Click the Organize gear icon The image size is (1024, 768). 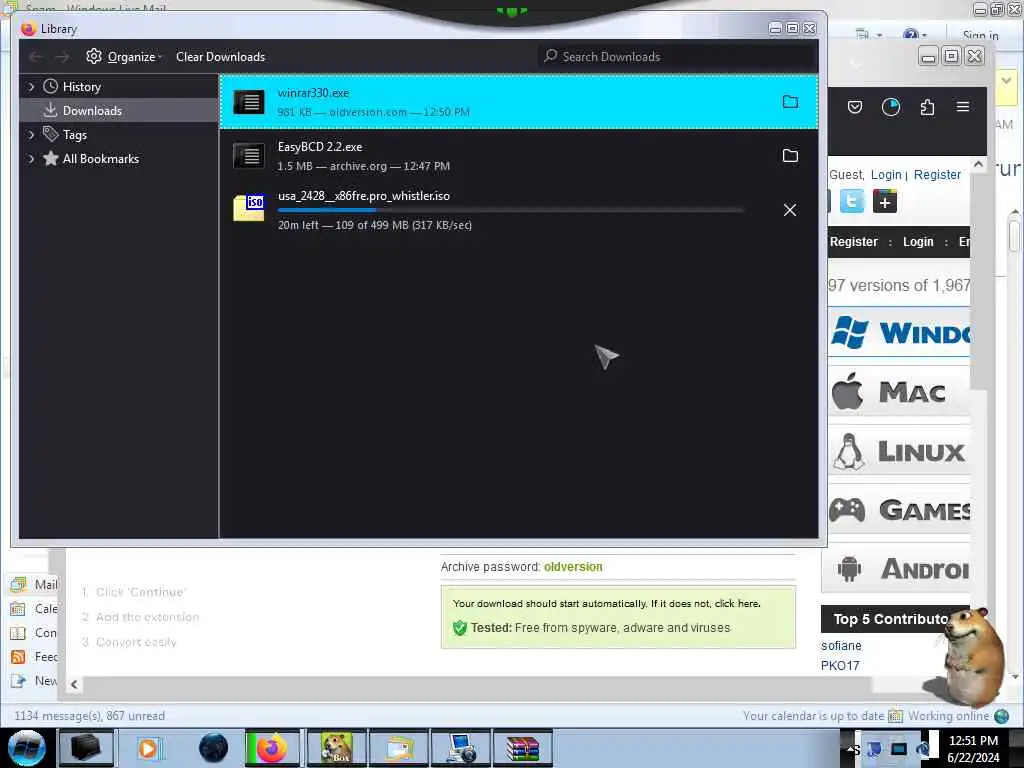click(x=94, y=56)
